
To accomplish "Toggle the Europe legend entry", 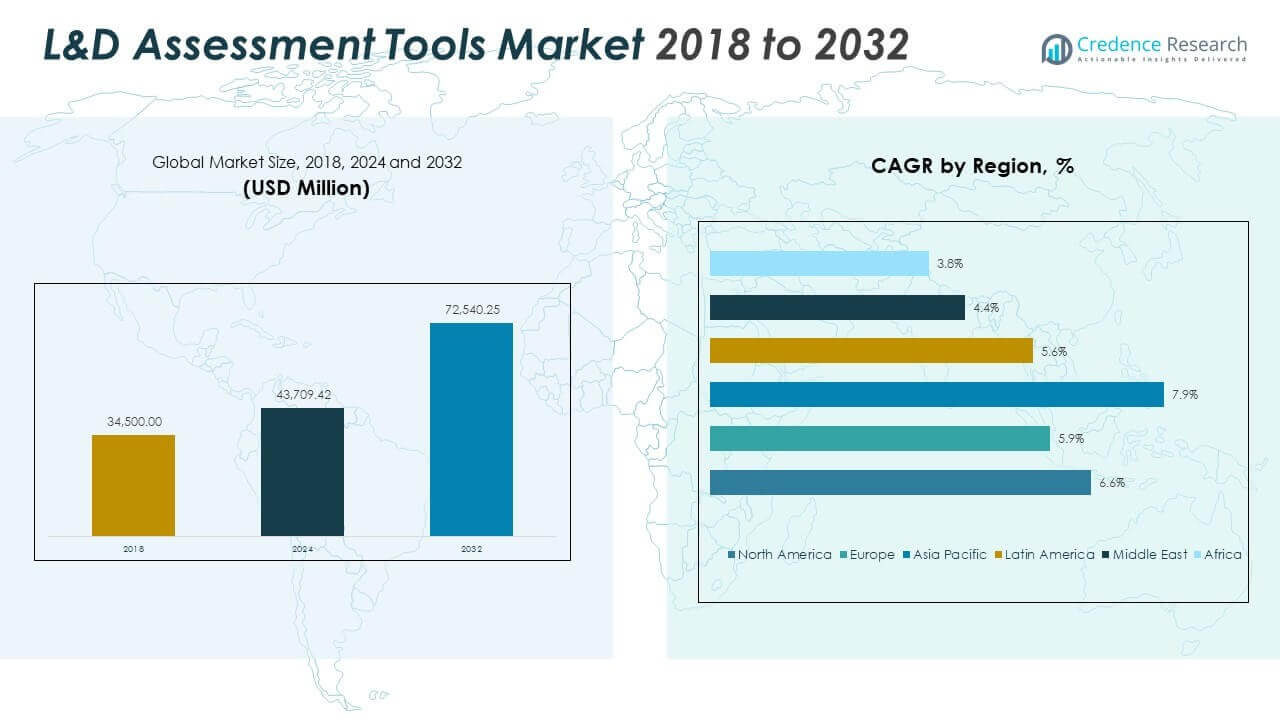I will tap(870, 554).
